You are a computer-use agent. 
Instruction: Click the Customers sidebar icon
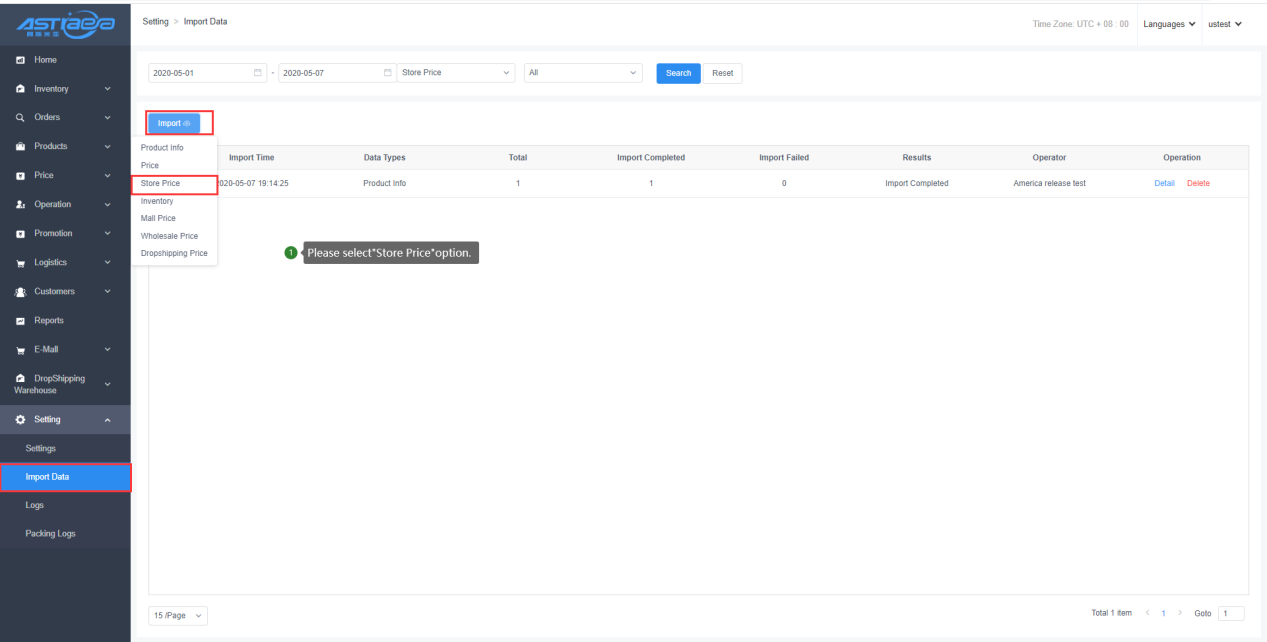pos(20,292)
